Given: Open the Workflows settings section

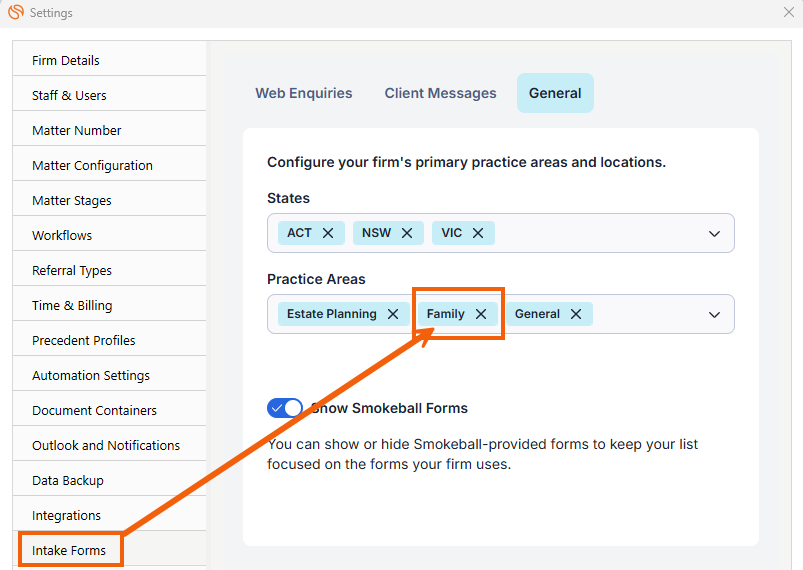Looking at the screenshot, I should click(x=62, y=235).
